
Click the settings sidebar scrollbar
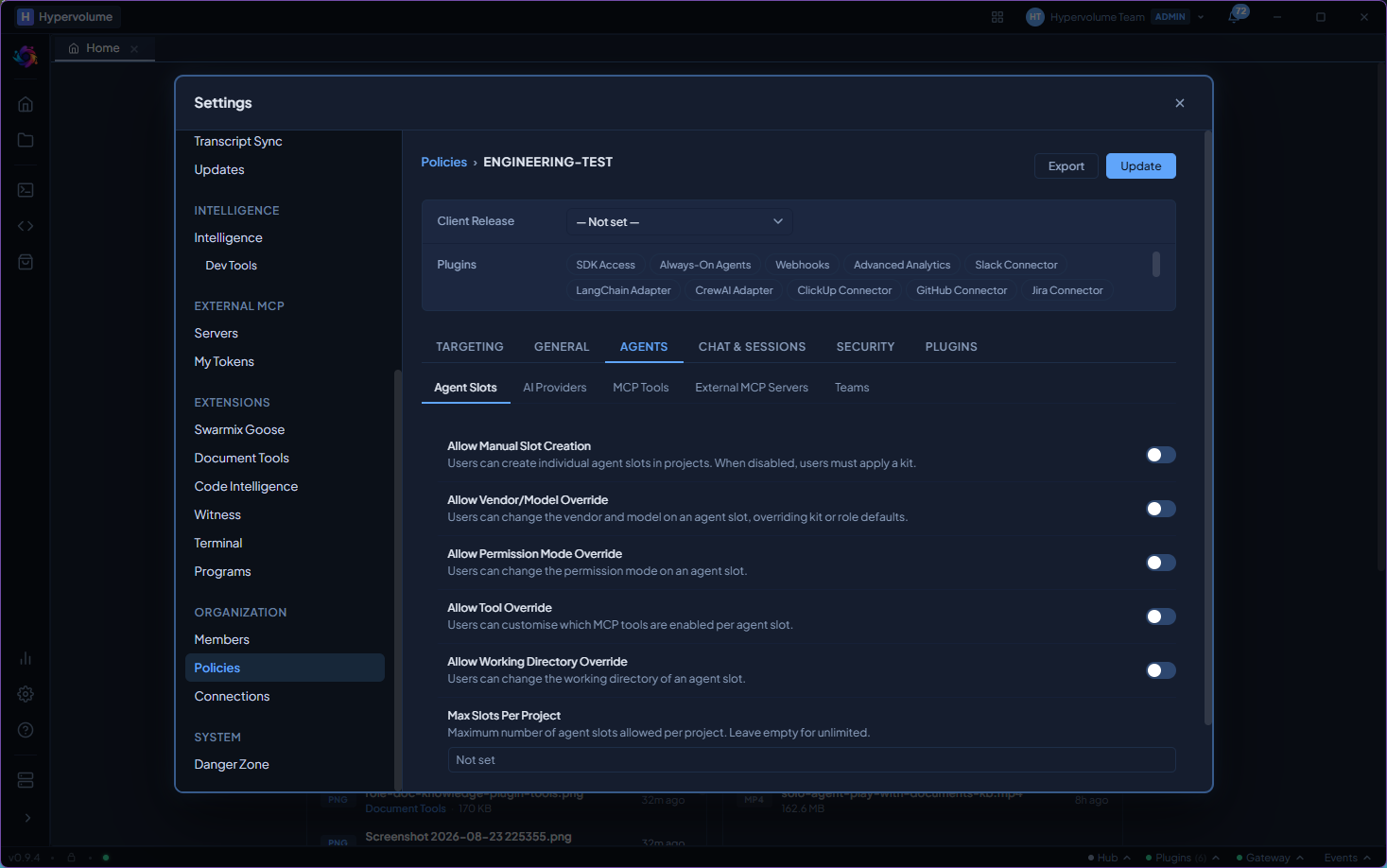(x=398, y=579)
